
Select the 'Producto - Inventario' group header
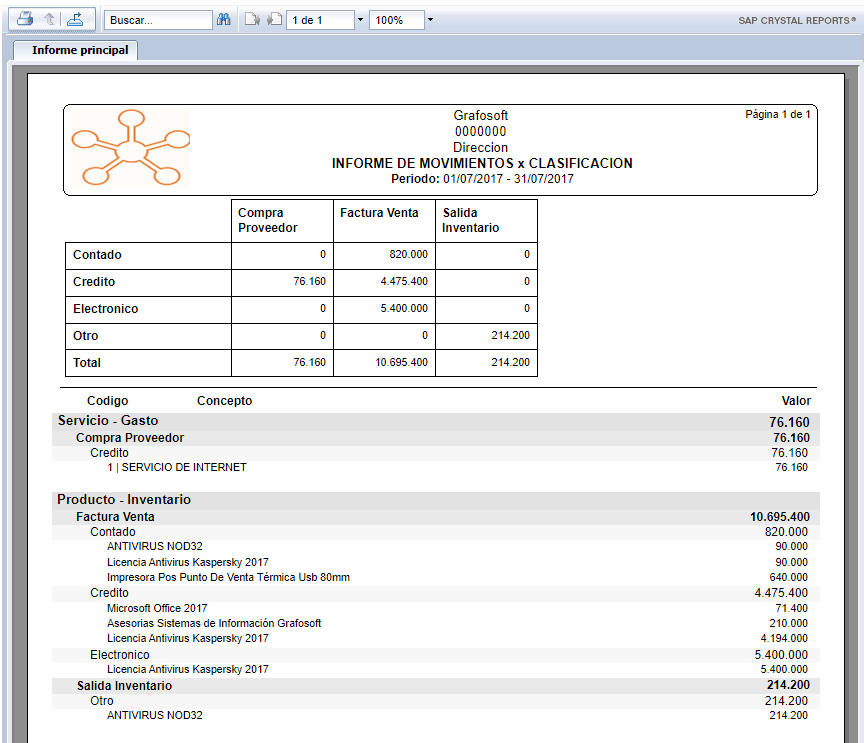[x=123, y=499]
